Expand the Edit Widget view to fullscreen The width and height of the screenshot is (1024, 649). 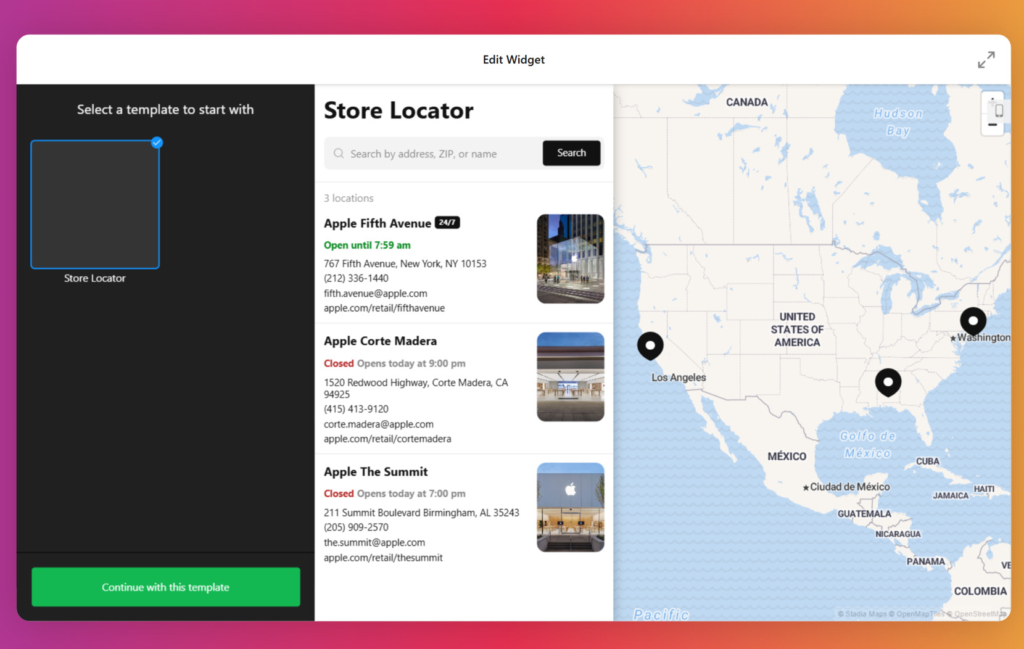tap(987, 59)
